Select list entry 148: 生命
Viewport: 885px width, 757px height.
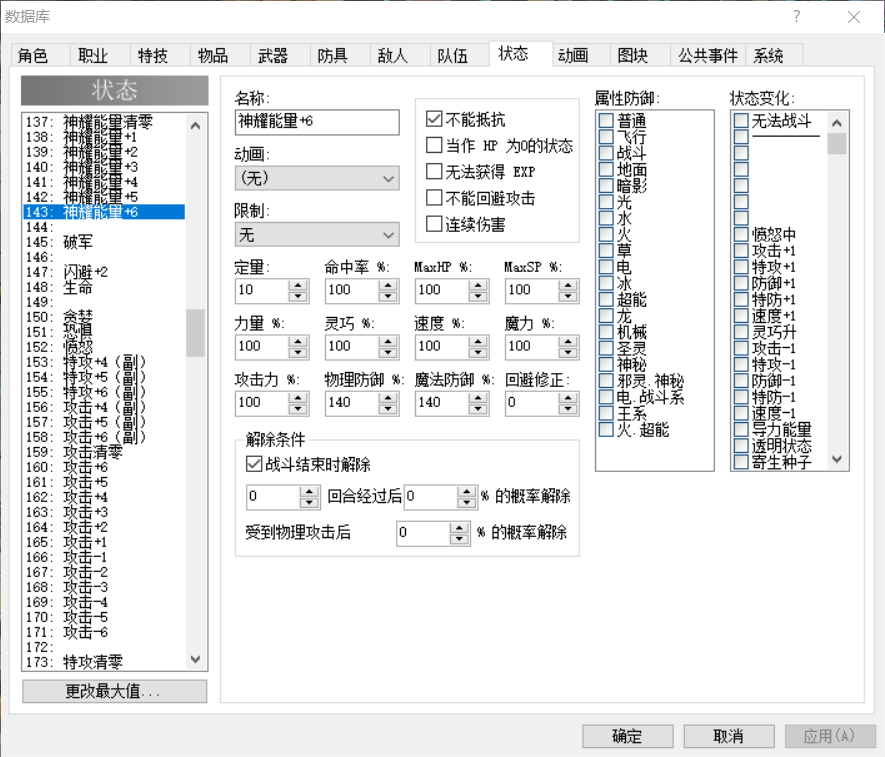point(104,287)
